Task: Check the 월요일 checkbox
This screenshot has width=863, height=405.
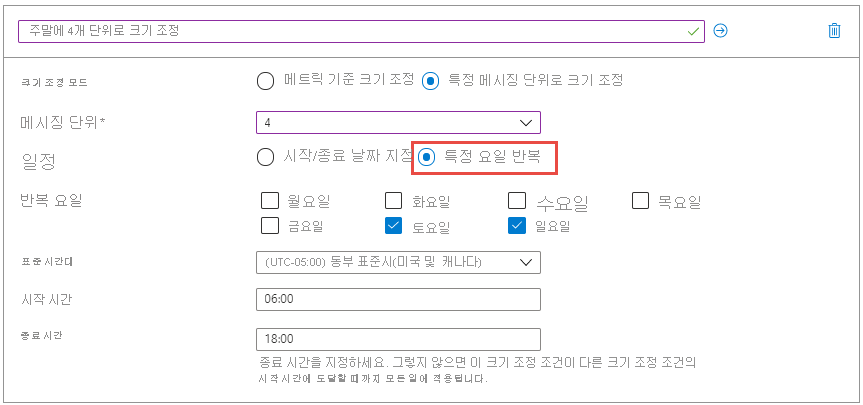Action: pyautogui.click(x=269, y=200)
